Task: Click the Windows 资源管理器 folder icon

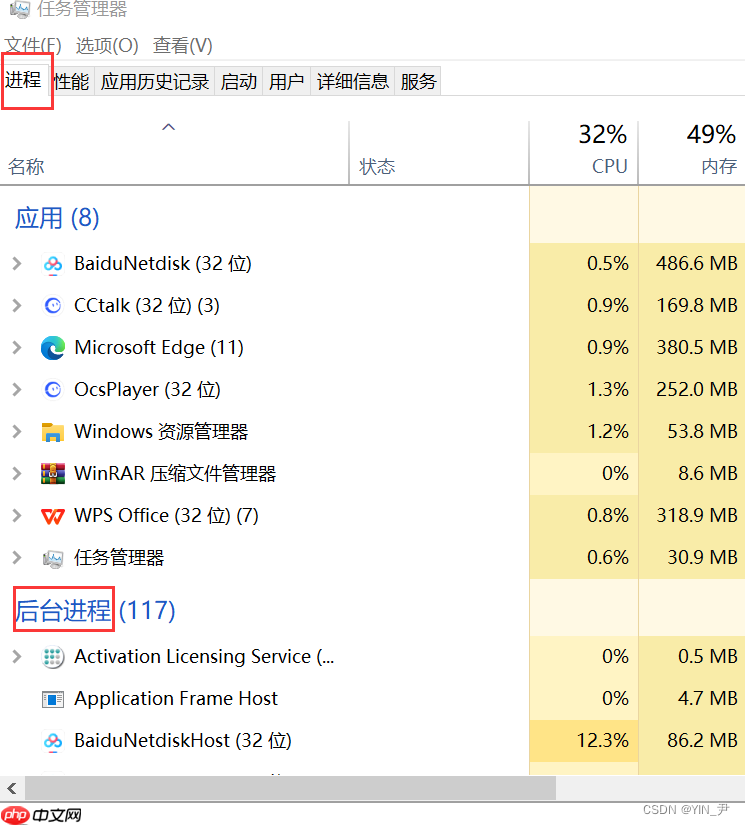Action: pyautogui.click(x=52, y=432)
